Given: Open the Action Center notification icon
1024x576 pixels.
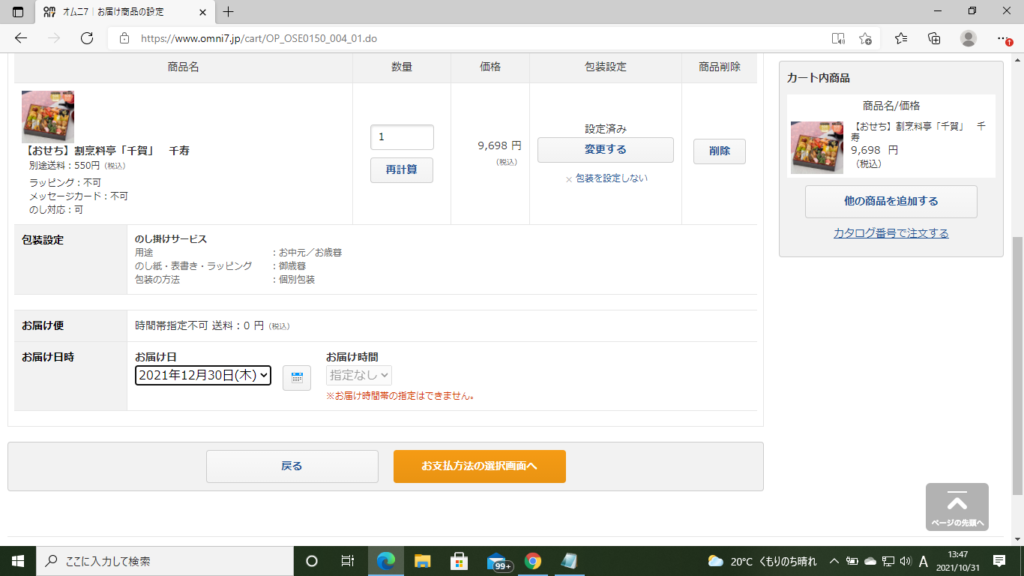Looking at the screenshot, I should (x=999, y=561).
